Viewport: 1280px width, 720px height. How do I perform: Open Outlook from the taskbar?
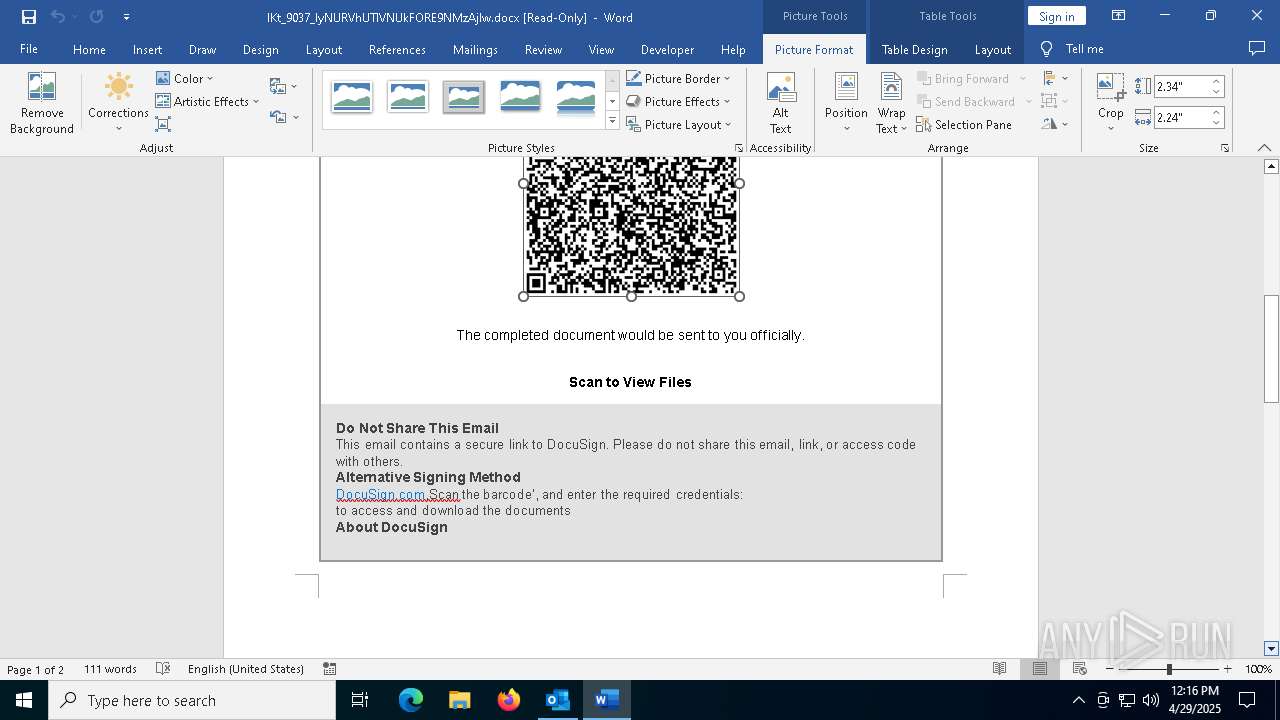[x=557, y=700]
